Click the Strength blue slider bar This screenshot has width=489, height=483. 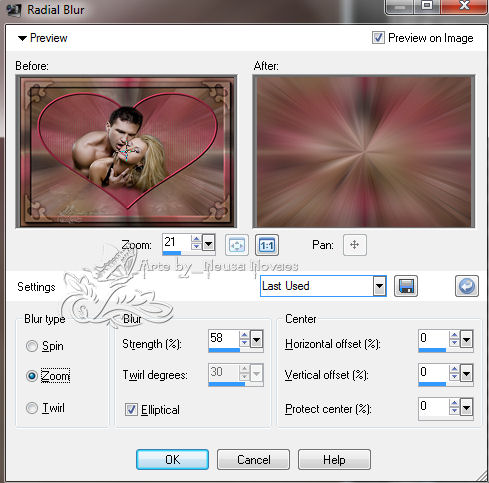224,350
